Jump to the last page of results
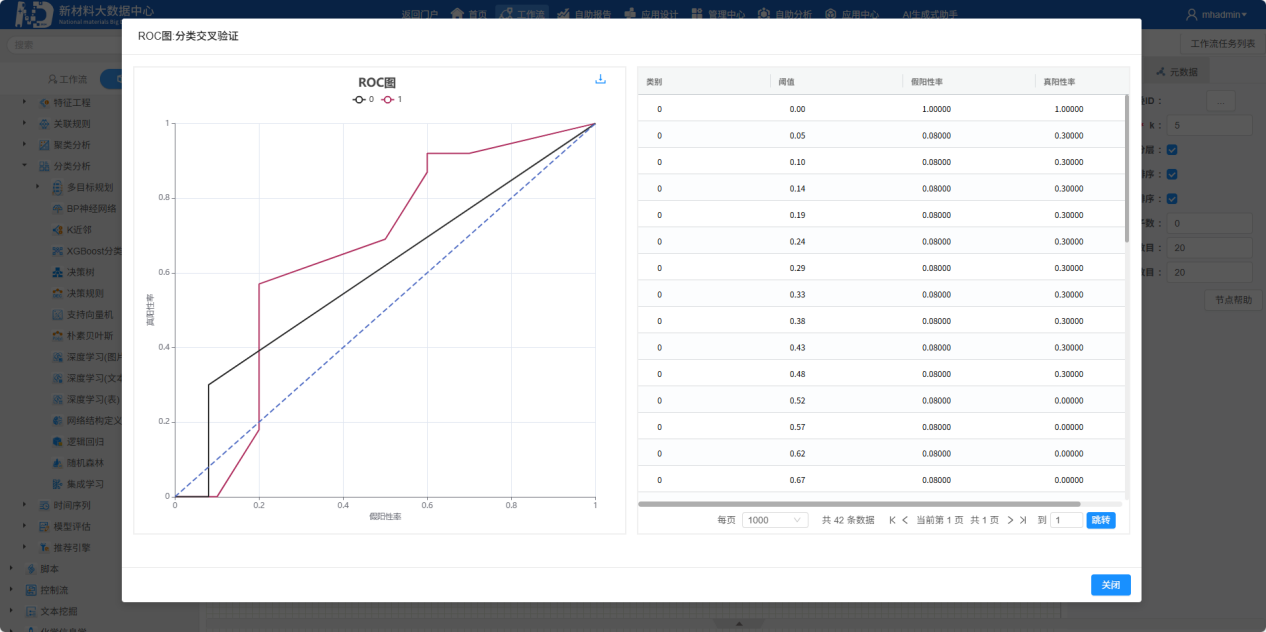 (x=1023, y=520)
